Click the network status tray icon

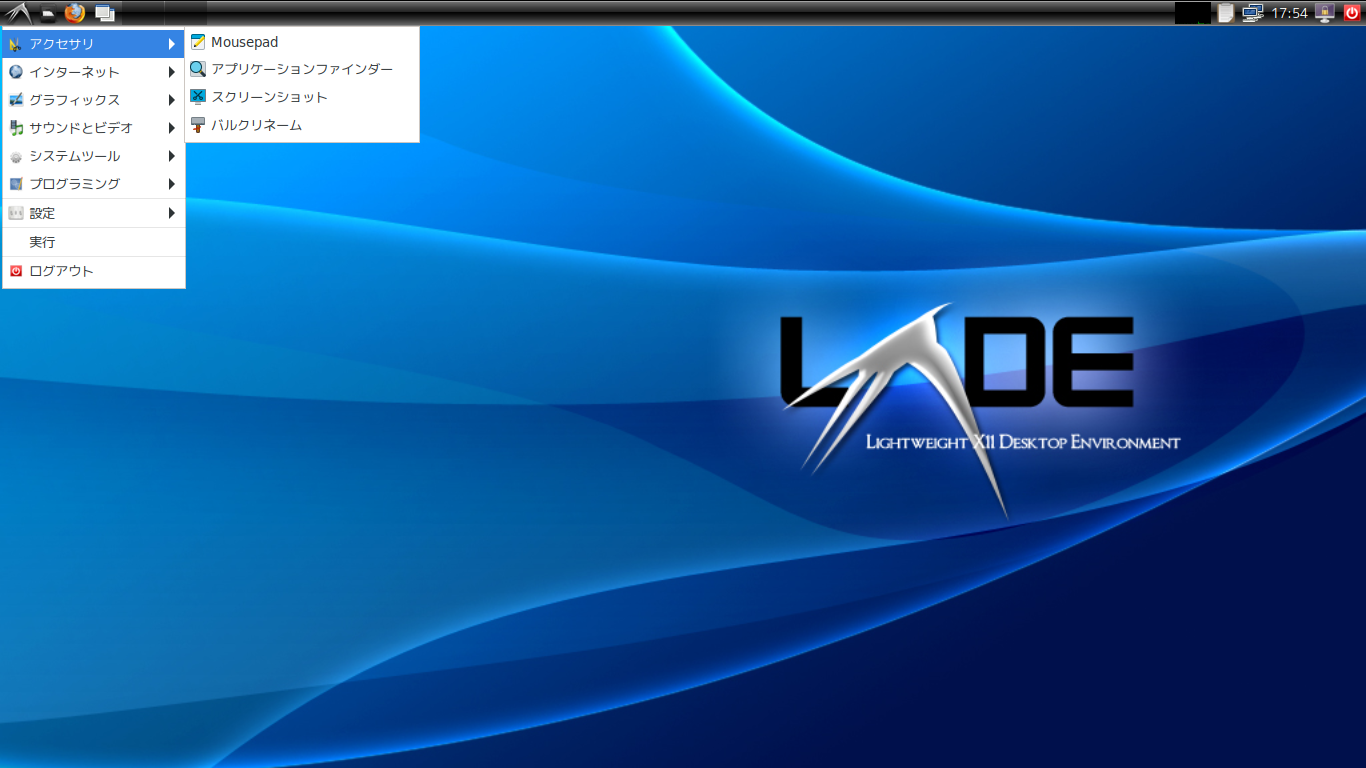pyautogui.click(x=1253, y=13)
